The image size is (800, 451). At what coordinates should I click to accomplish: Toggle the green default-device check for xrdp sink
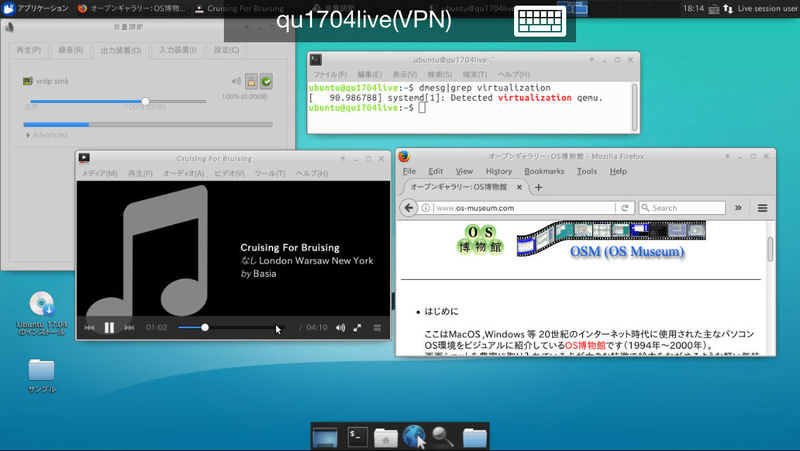(267, 82)
